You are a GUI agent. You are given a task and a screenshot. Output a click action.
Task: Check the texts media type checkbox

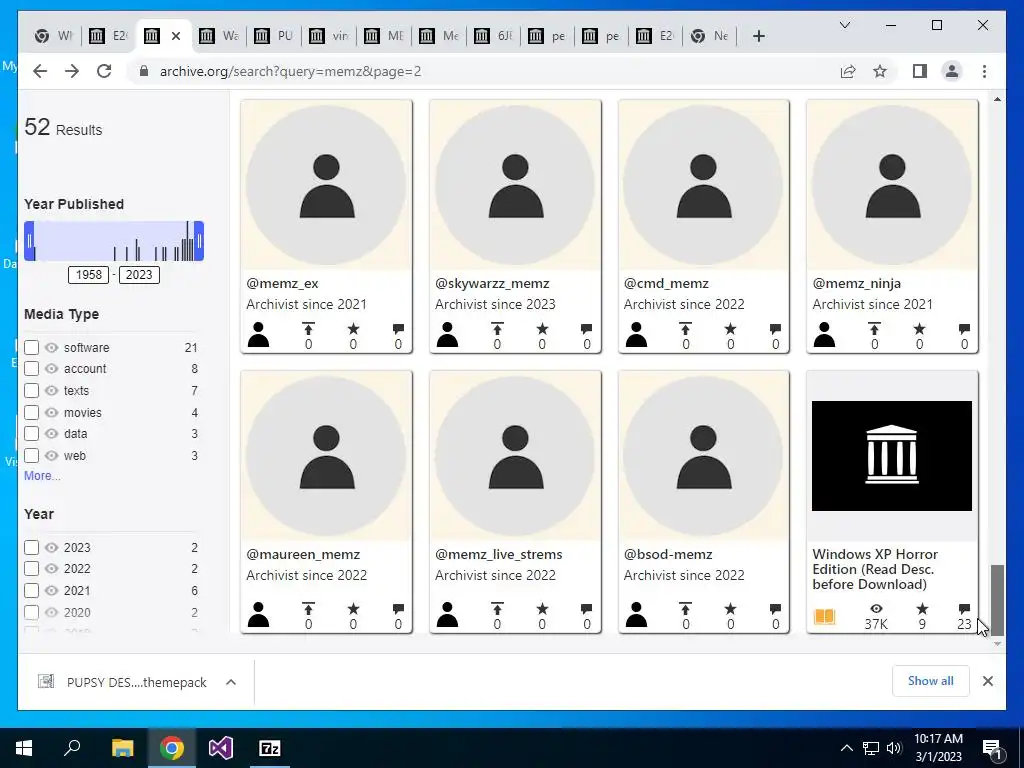point(31,391)
